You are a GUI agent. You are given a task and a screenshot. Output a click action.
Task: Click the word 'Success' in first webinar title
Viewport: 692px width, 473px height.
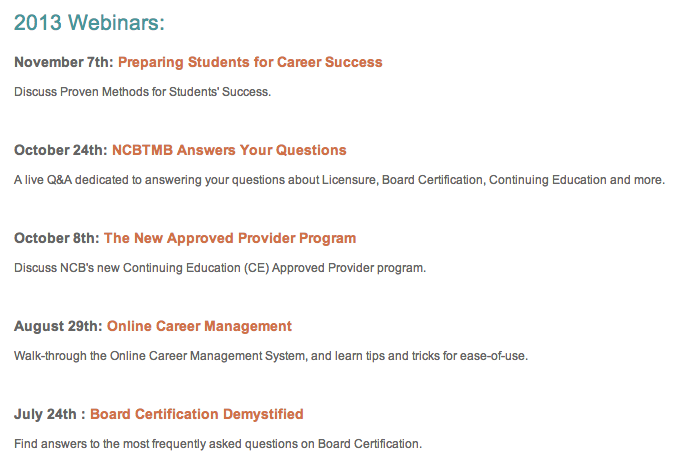point(354,62)
